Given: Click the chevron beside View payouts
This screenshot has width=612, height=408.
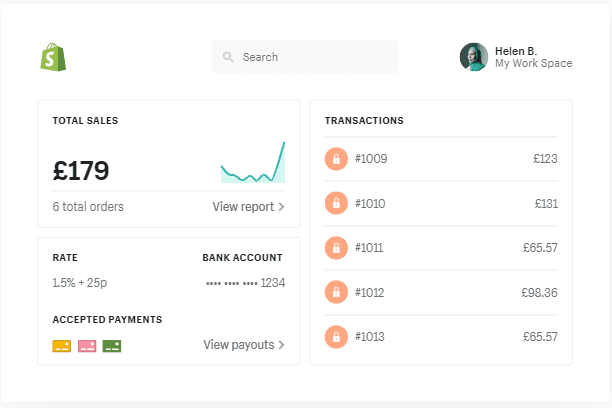Looking at the screenshot, I should 281,345.
